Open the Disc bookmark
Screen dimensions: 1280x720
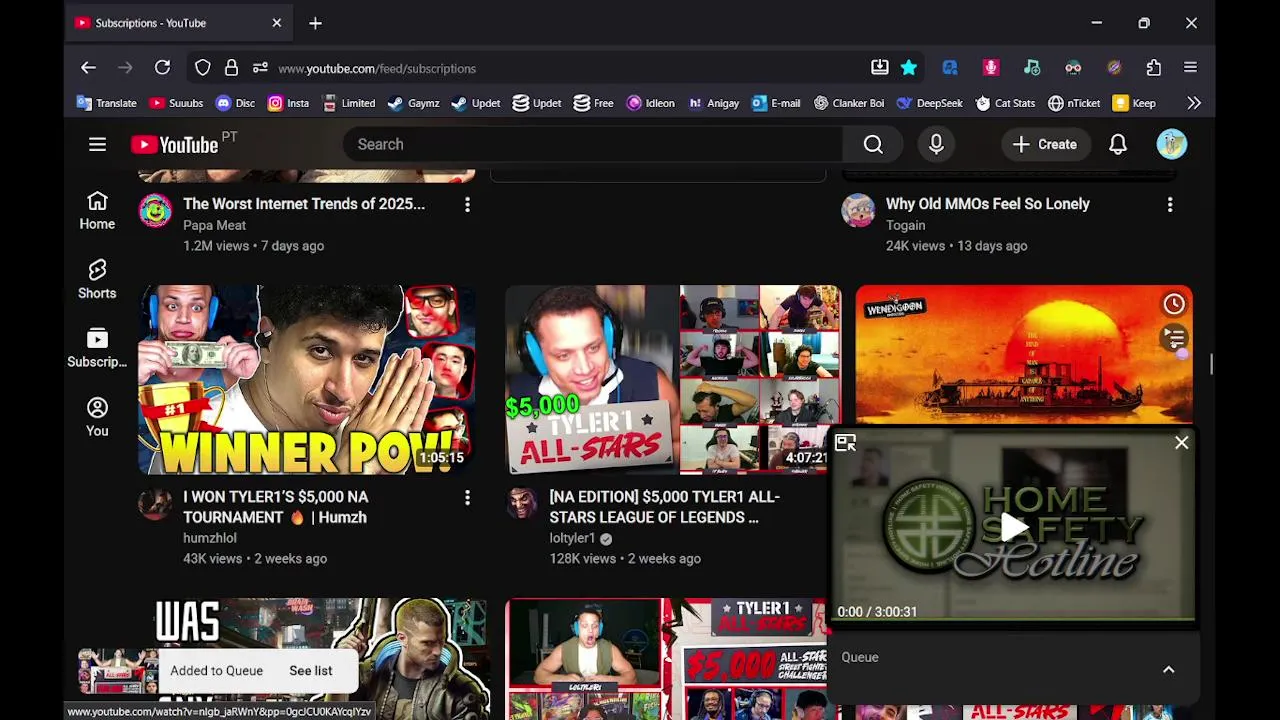pyautogui.click(x=236, y=103)
